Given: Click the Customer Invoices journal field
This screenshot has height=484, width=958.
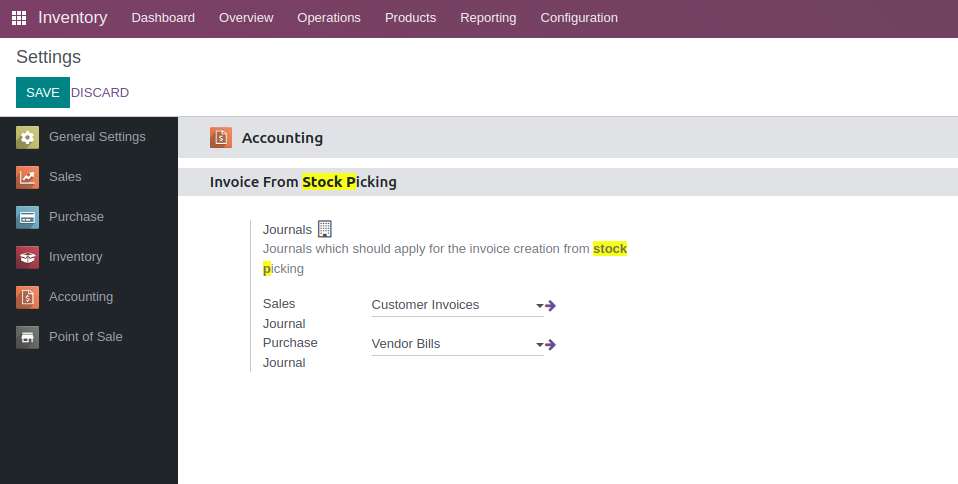Looking at the screenshot, I should tap(450, 305).
